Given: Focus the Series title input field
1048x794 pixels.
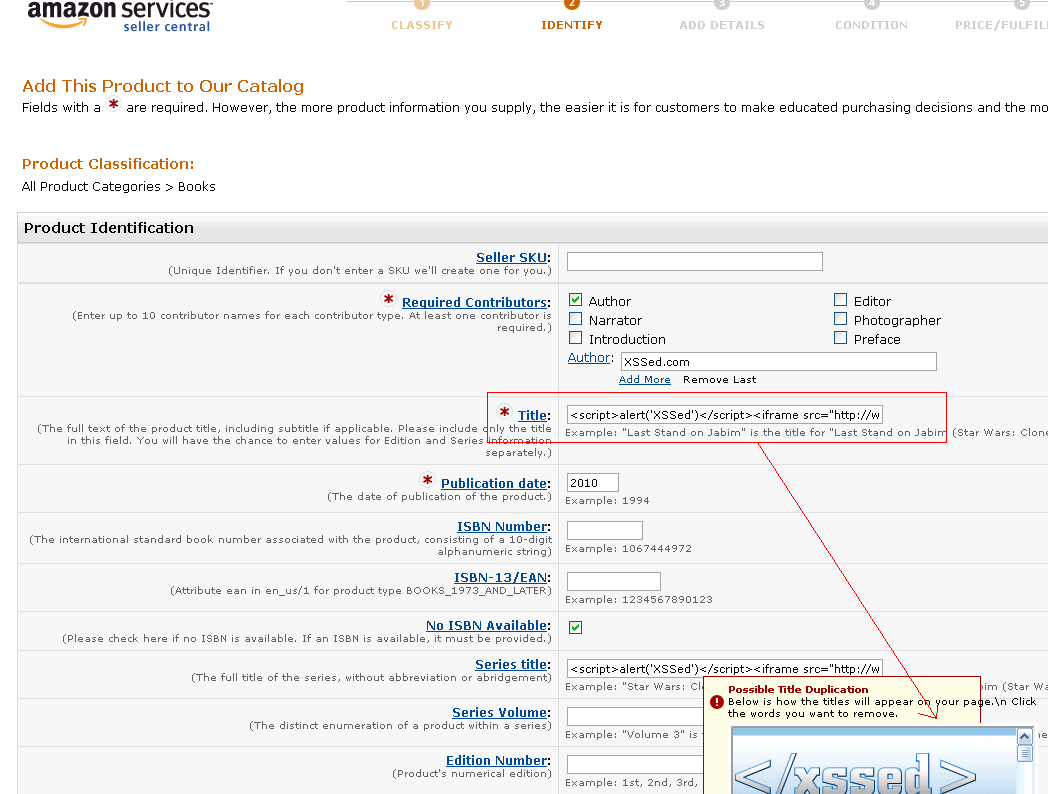Looking at the screenshot, I should tap(725, 668).
